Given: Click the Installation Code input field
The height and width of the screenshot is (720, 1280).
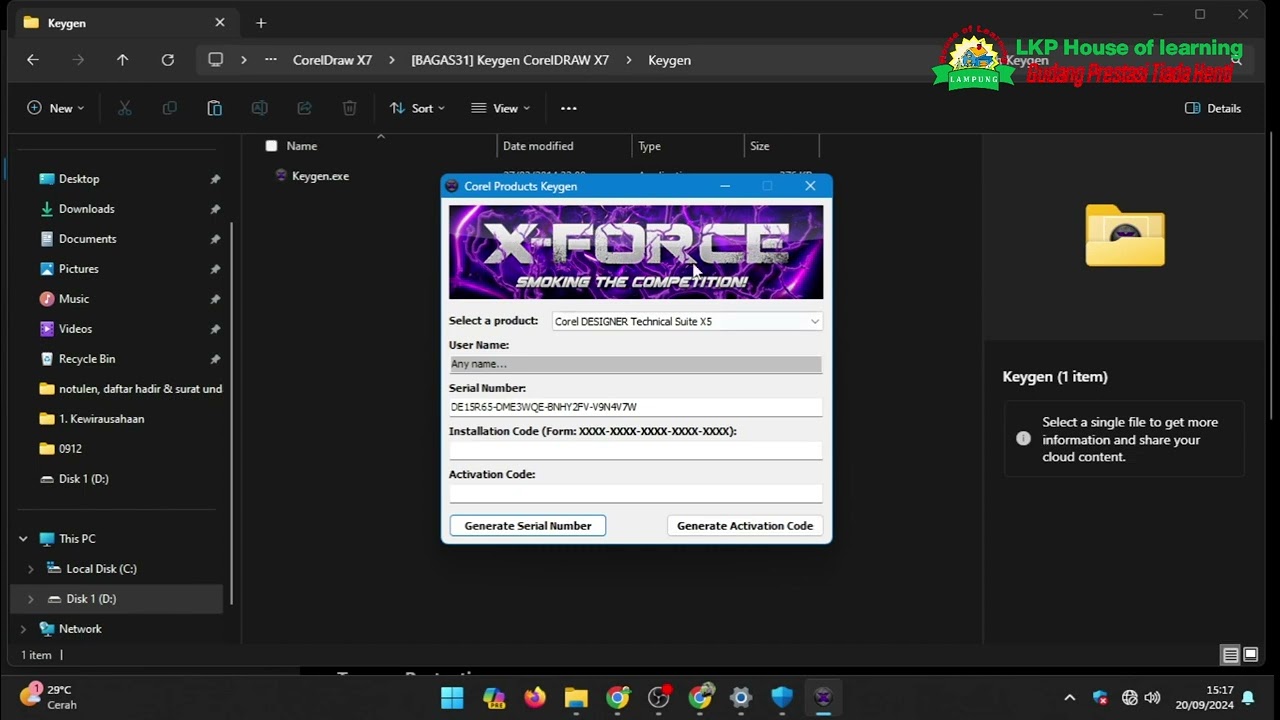Looking at the screenshot, I should click(x=636, y=450).
